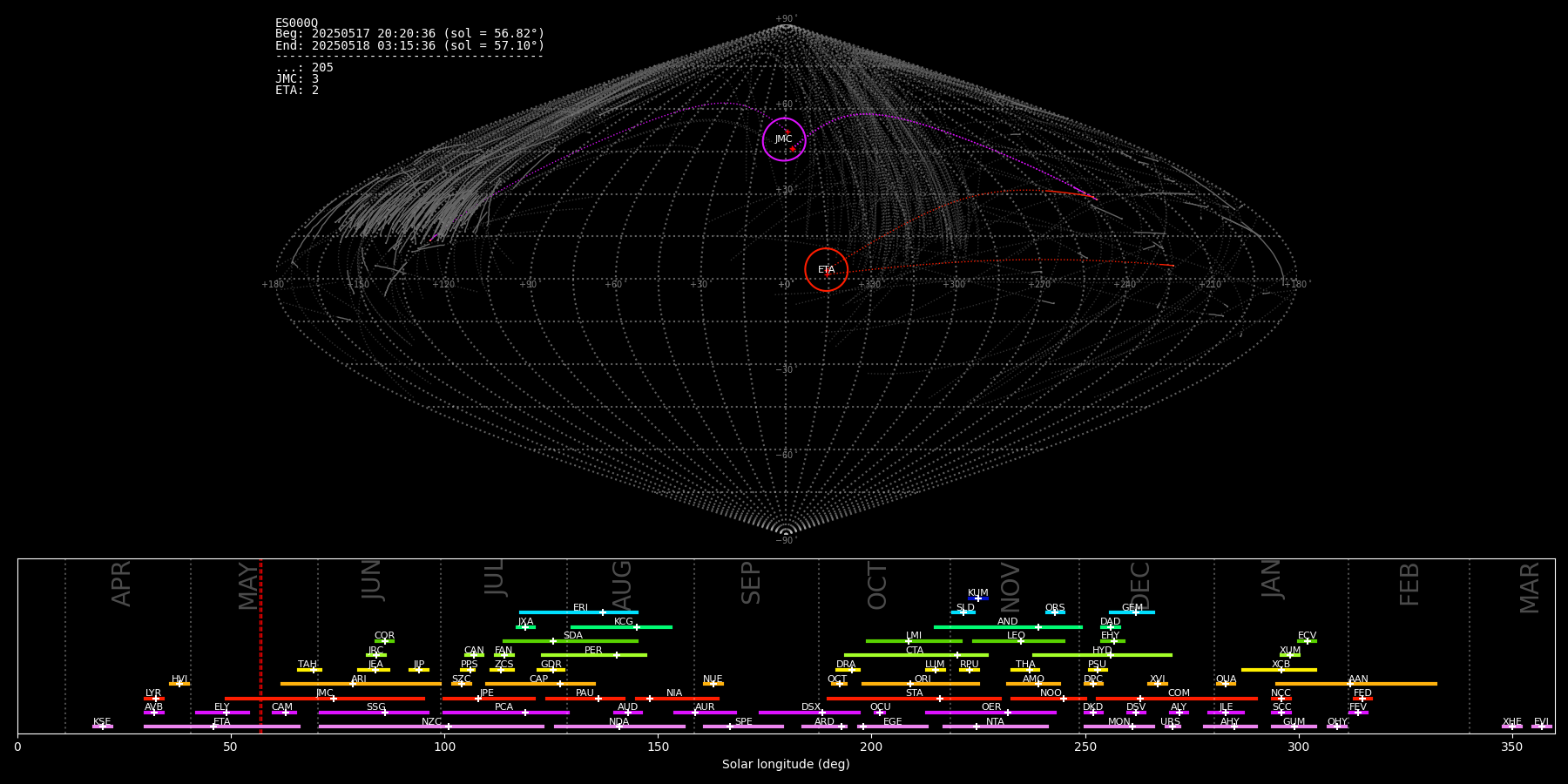Select the KCG green bar in timeline
1568x784 pixels.
point(621,627)
